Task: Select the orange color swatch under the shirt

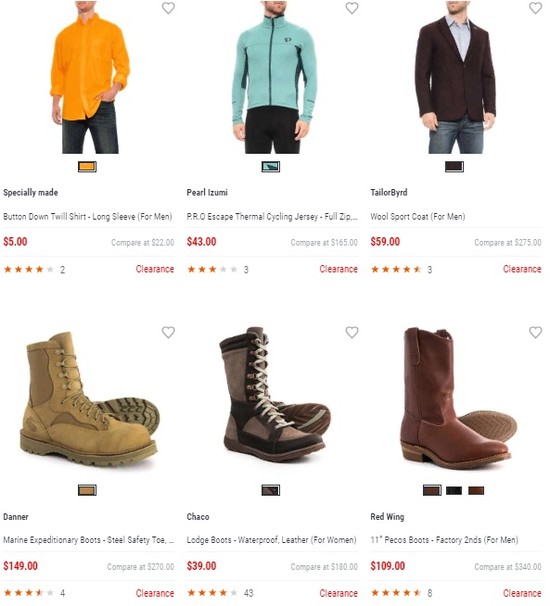Action: click(87, 167)
